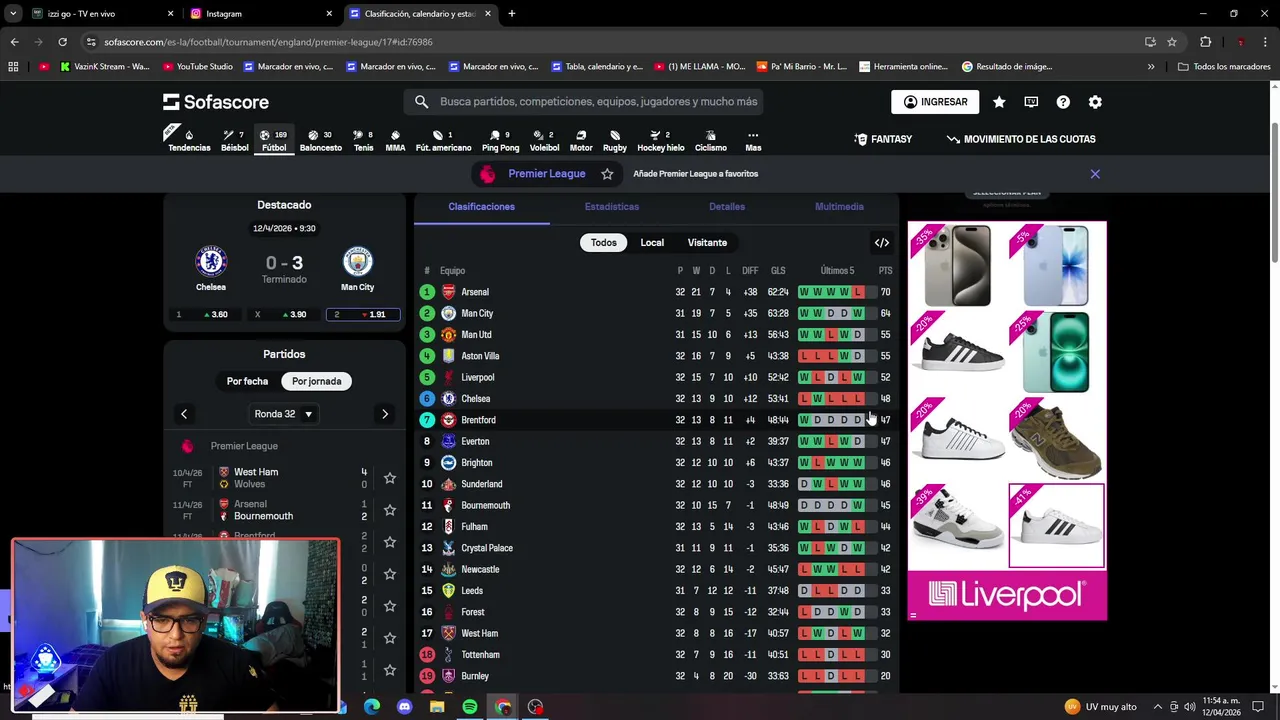Screen dimensions: 1280x720
Task: Open the header icon next to the favorites star
Action: point(1031,102)
